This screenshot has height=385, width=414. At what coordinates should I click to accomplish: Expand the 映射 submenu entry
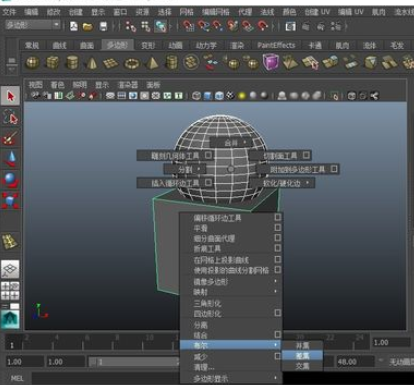tap(231, 292)
